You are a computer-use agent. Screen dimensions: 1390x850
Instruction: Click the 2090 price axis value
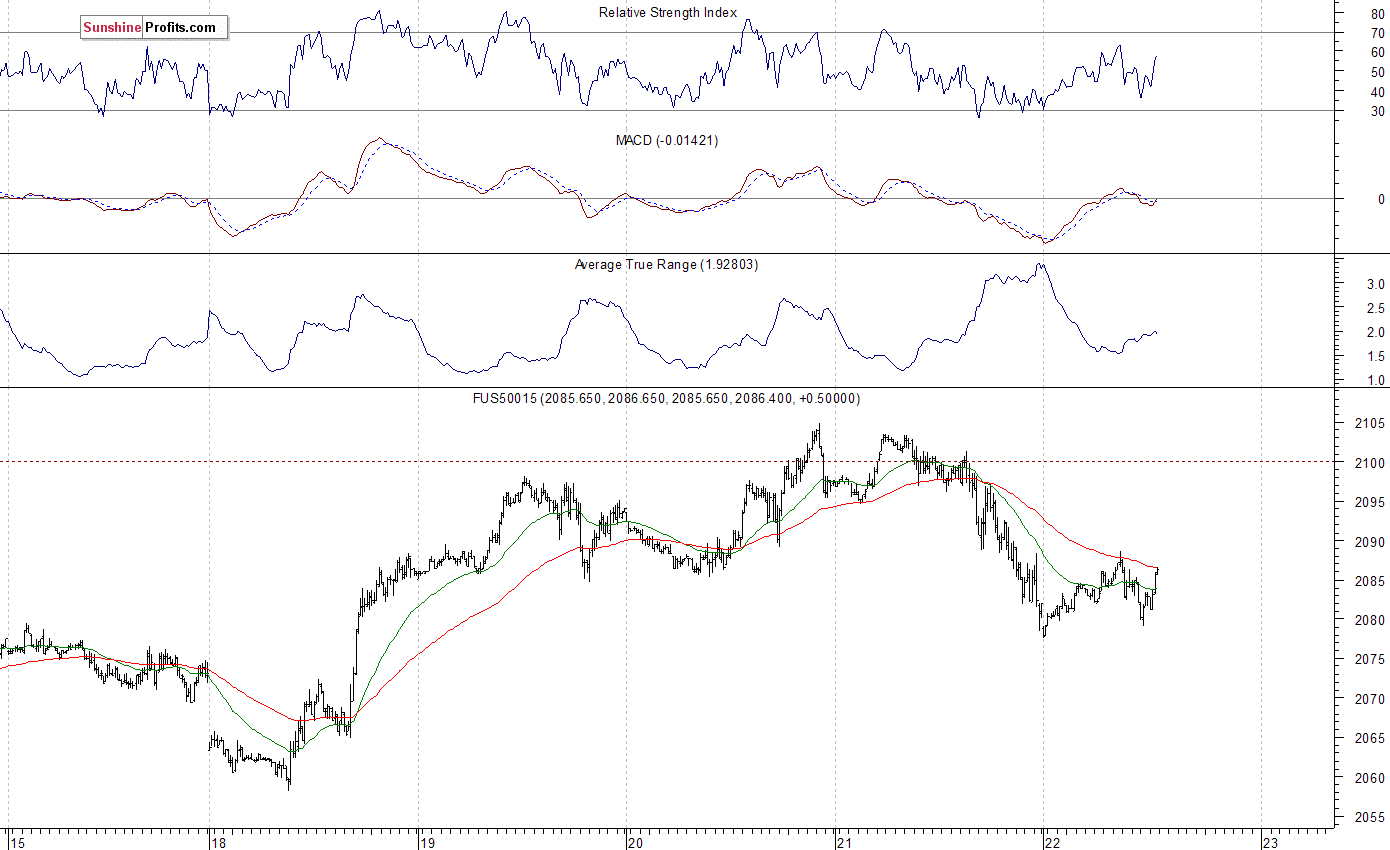(x=1369, y=543)
